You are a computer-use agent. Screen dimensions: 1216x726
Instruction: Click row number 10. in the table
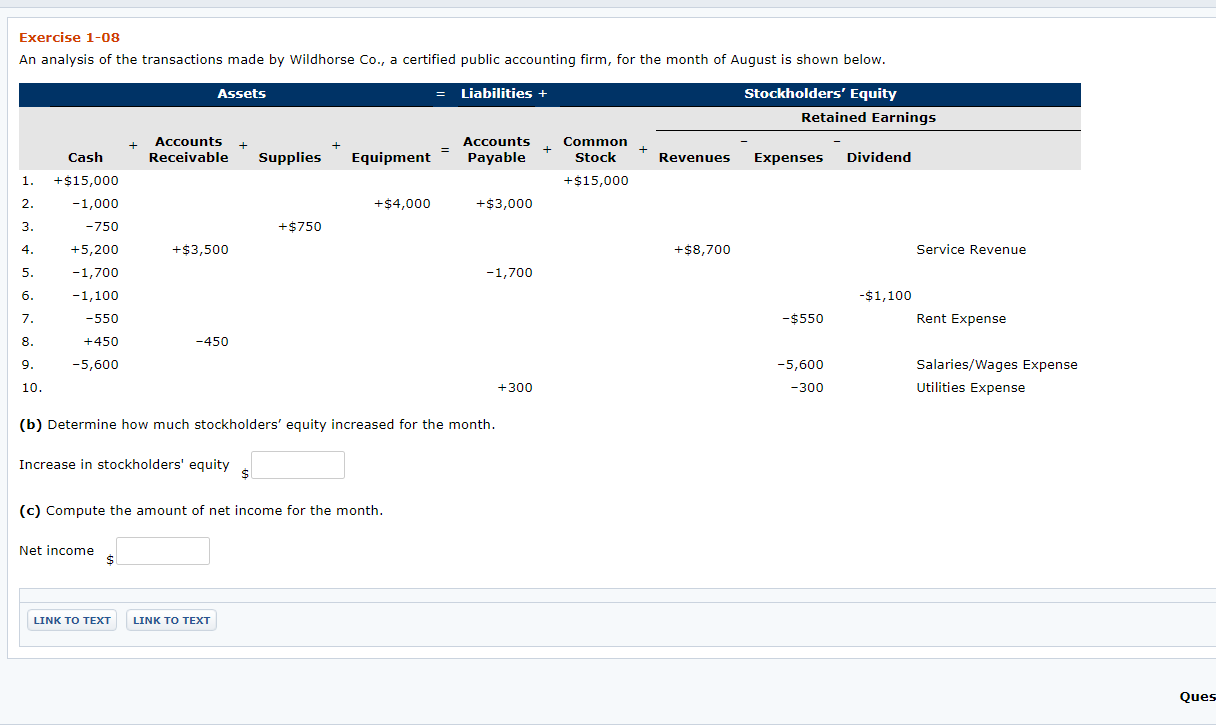[x=31, y=388]
